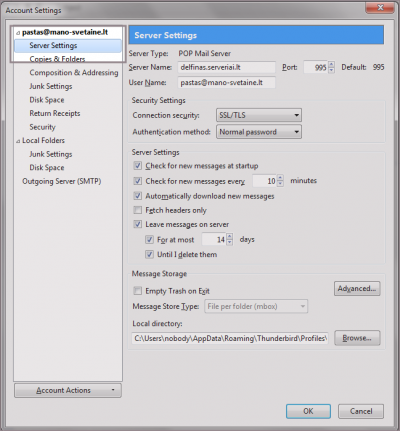
Task: Increase the Port number with up arrow
Action: pos(331,64)
